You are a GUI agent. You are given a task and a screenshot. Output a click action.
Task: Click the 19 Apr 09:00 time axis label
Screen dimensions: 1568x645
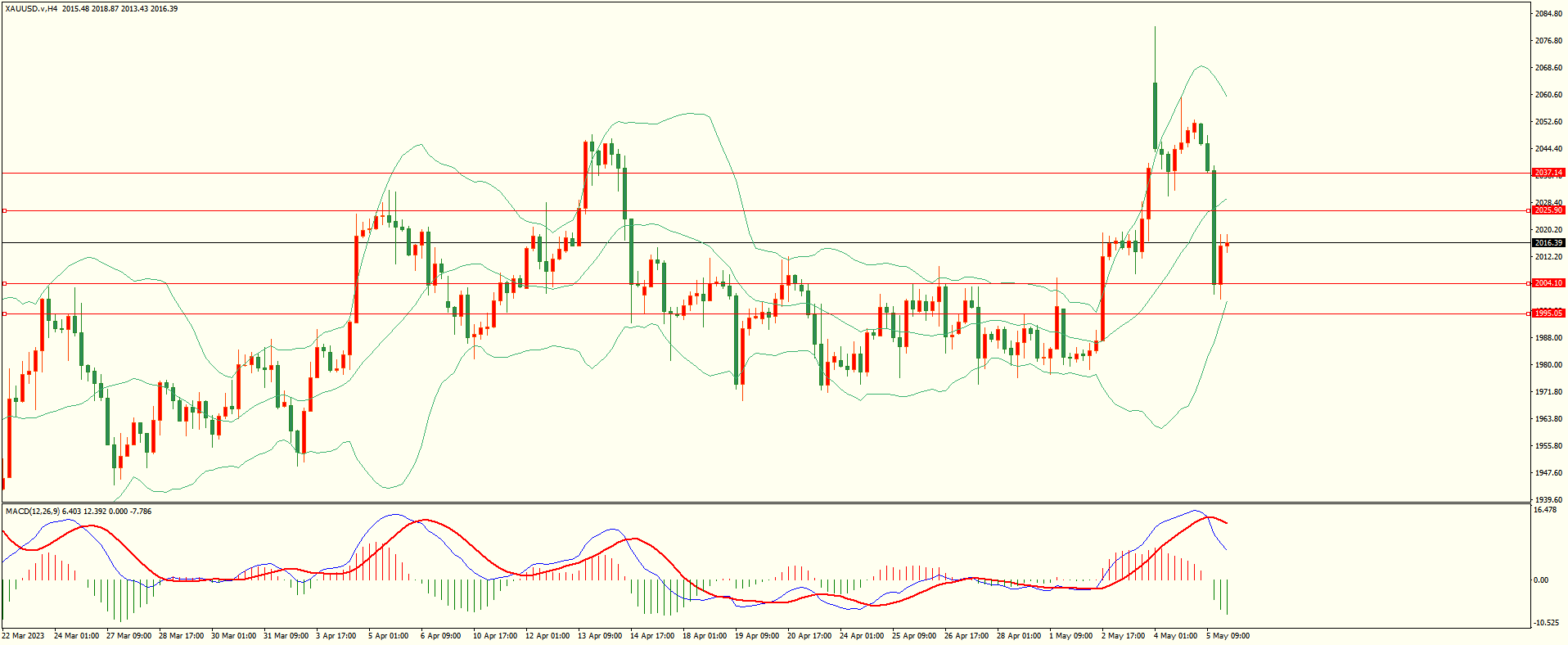[x=757, y=636]
